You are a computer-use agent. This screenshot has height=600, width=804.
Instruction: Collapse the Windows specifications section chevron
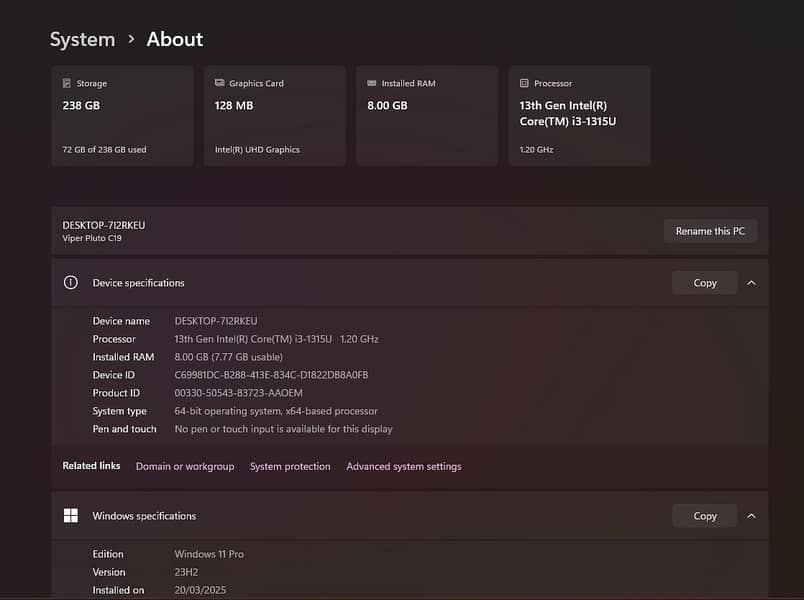[751, 516]
